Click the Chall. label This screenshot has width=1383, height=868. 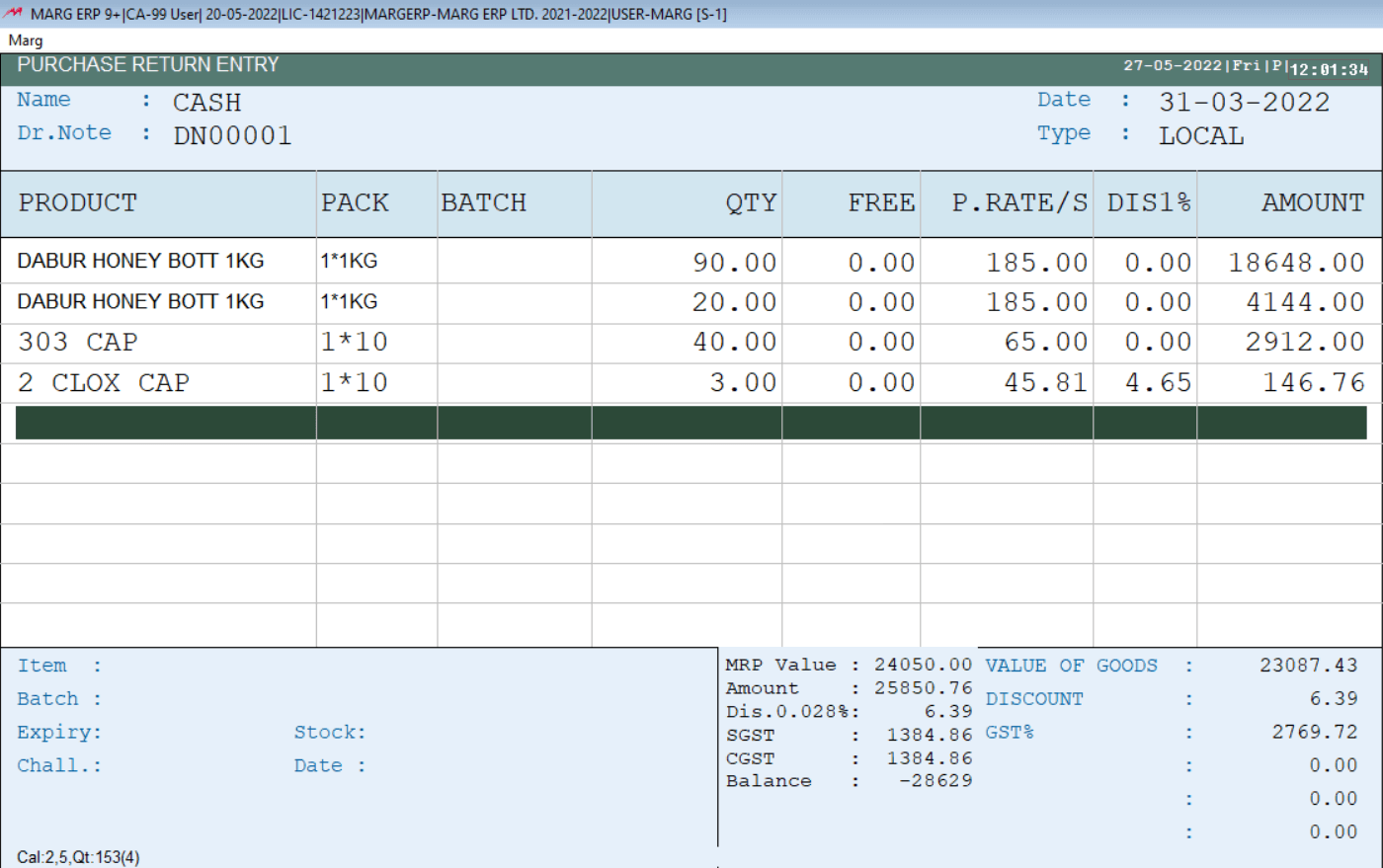coord(59,766)
